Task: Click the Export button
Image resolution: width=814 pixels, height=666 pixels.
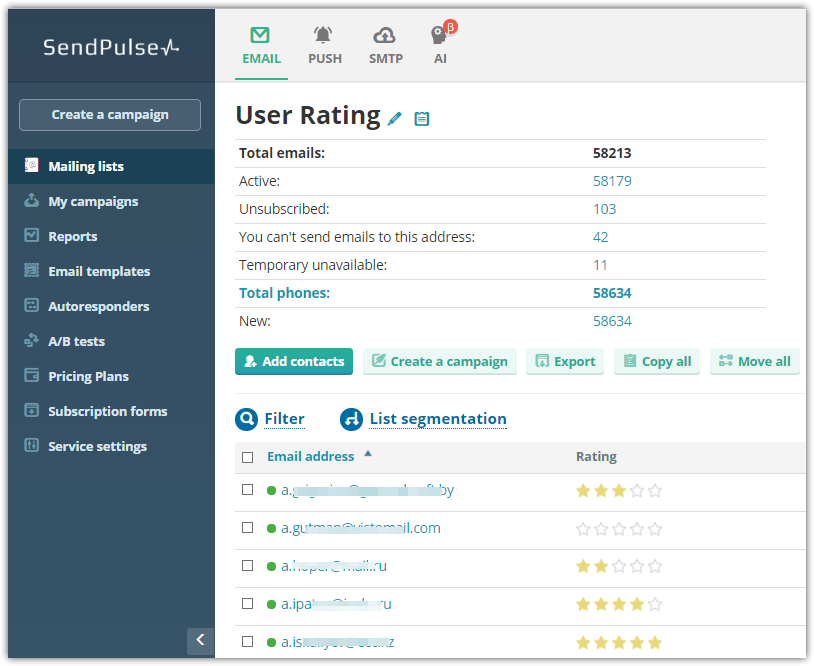Action: [565, 361]
